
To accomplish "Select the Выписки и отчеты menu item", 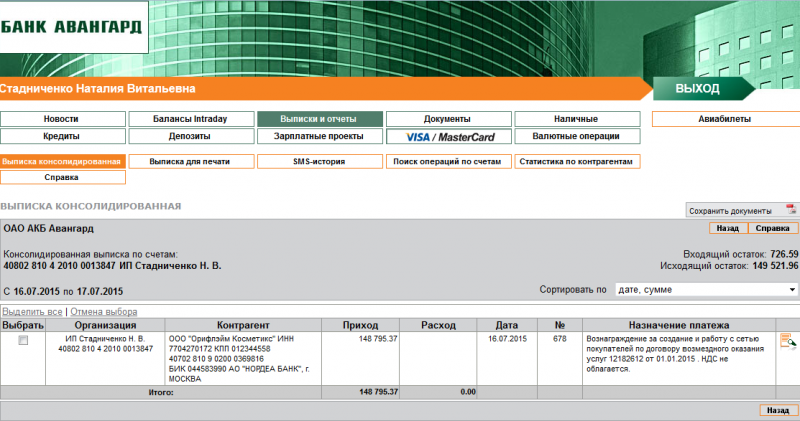I will (320, 119).
